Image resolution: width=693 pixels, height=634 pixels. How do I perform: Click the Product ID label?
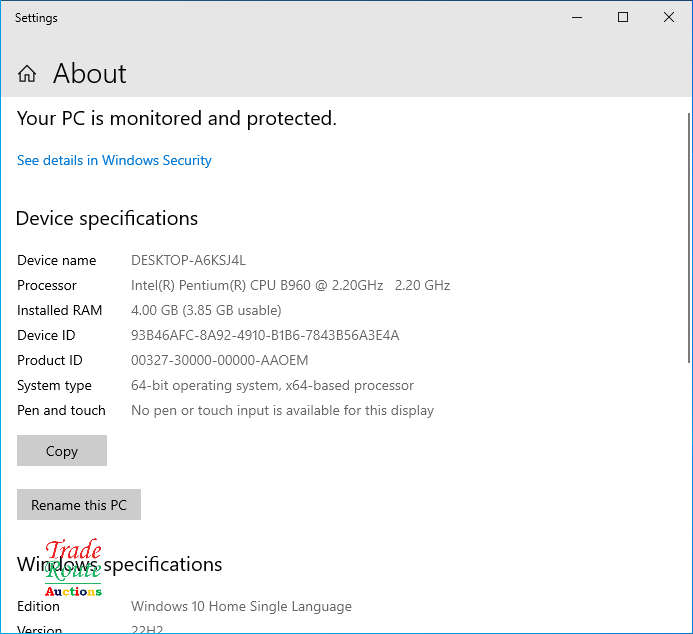tap(50, 361)
